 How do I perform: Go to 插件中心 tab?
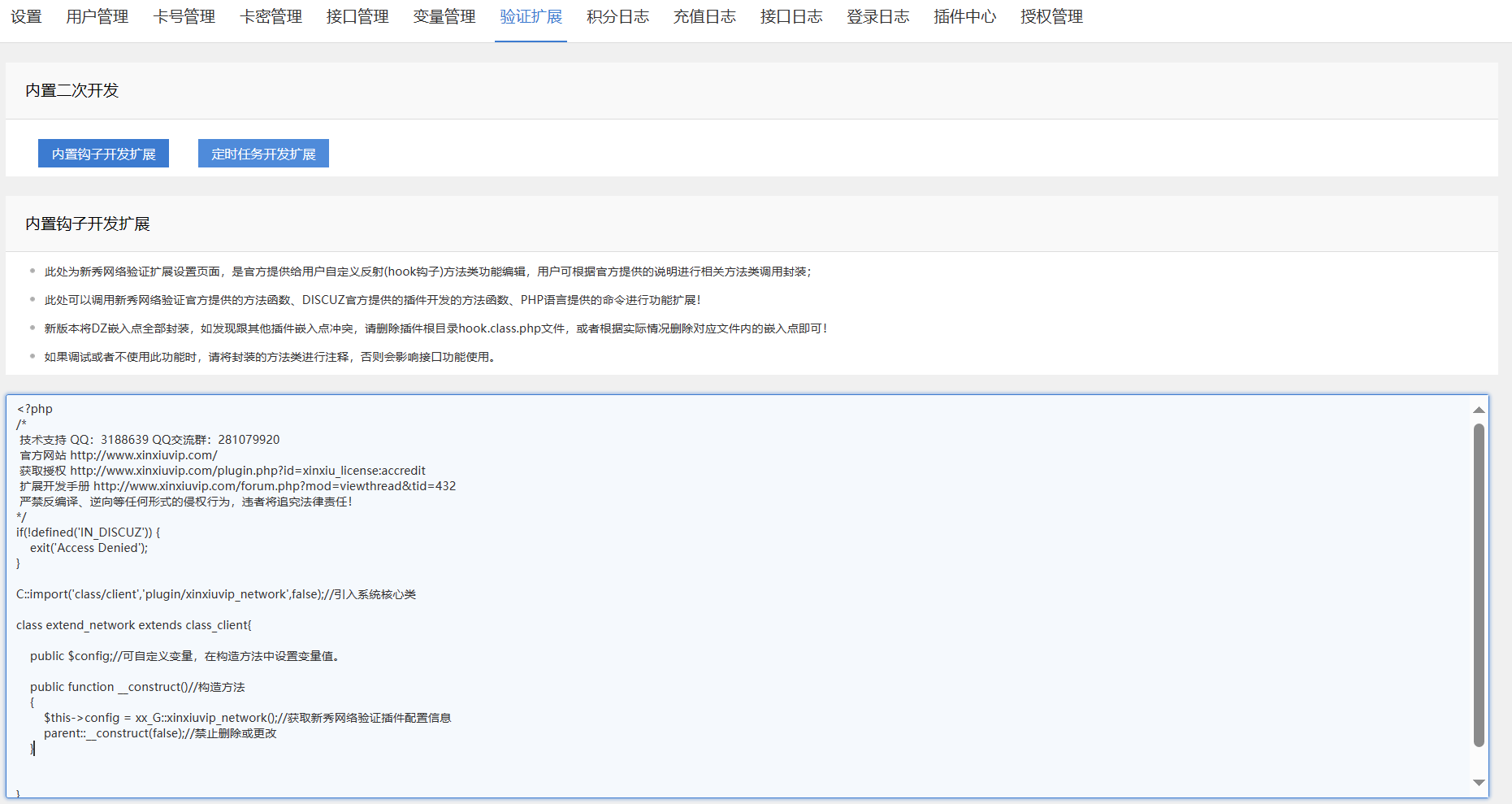pos(964,17)
